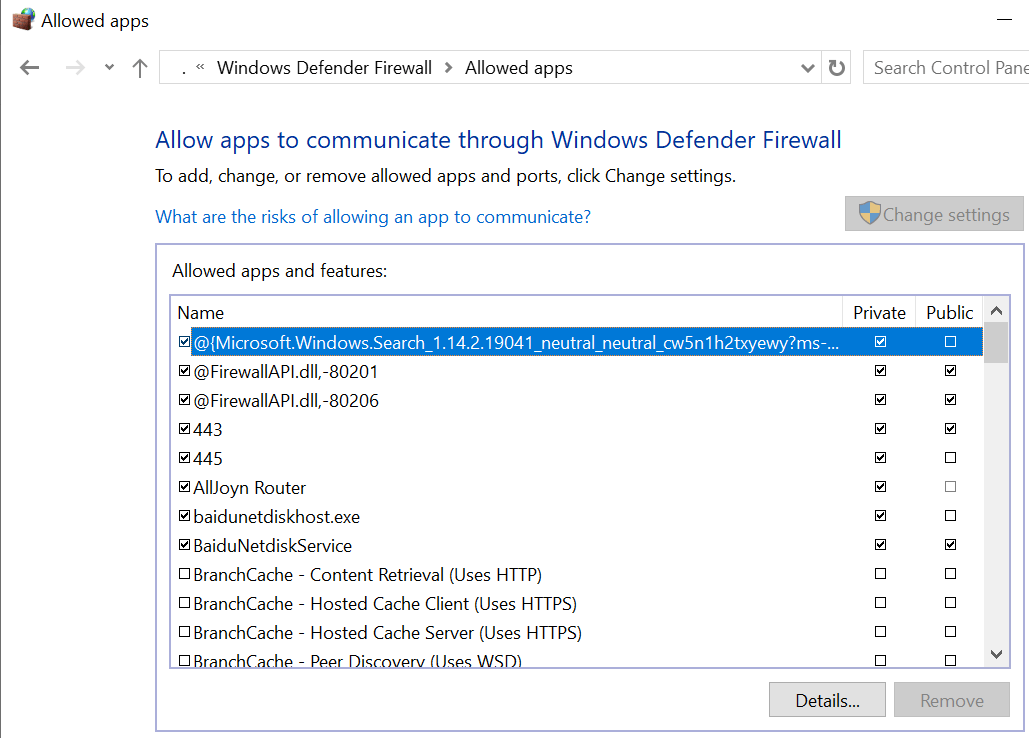The image size is (1029, 738).
Task: Click the Private column header
Action: click(879, 312)
